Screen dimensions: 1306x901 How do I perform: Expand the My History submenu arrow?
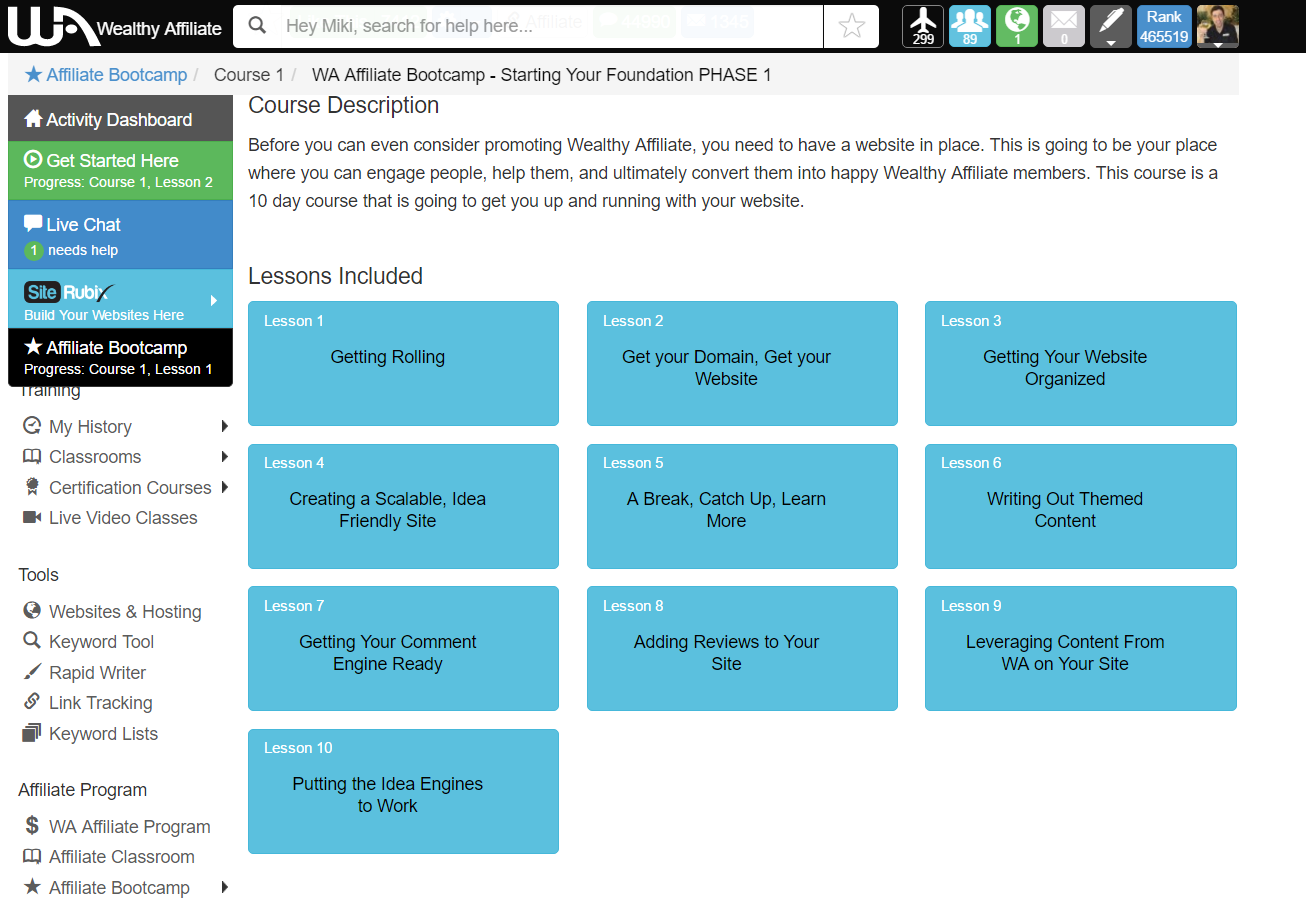tap(225, 427)
